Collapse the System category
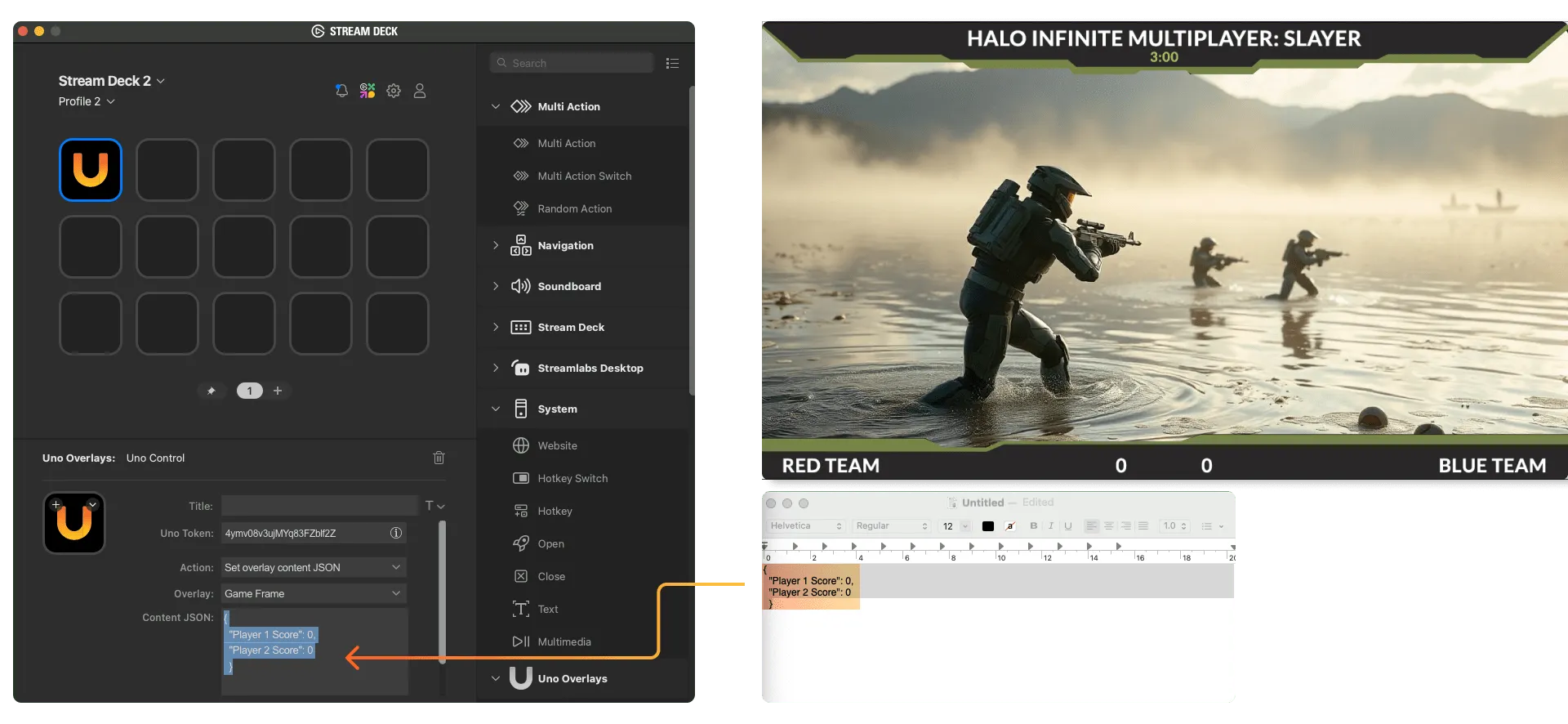Screen dimensions: 1568x724 tap(496, 409)
